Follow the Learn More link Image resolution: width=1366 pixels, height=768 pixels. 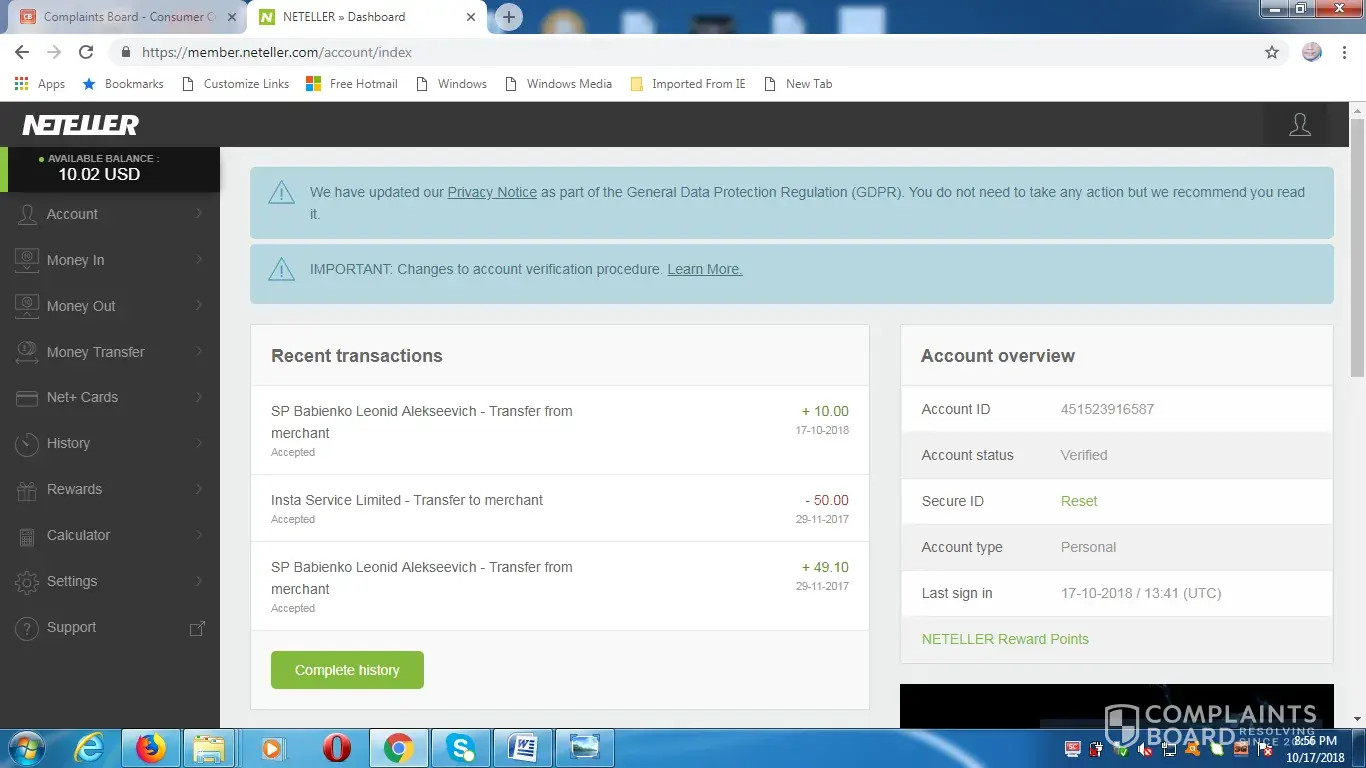pyautogui.click(x=705, y=269)
